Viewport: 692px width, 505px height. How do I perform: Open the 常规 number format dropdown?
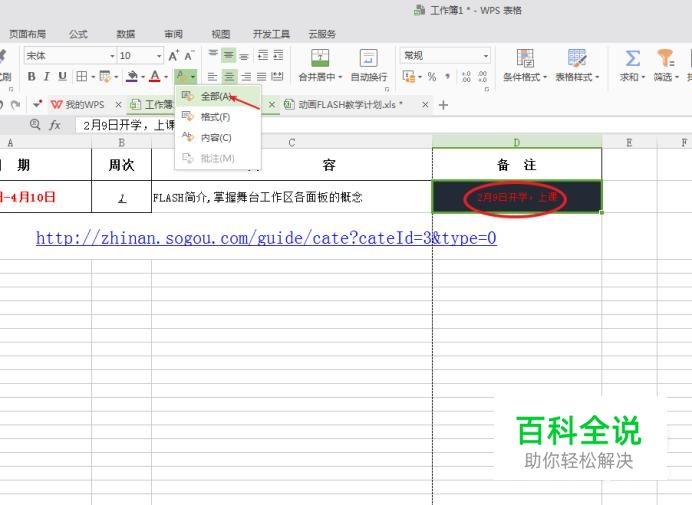(486, 56)
